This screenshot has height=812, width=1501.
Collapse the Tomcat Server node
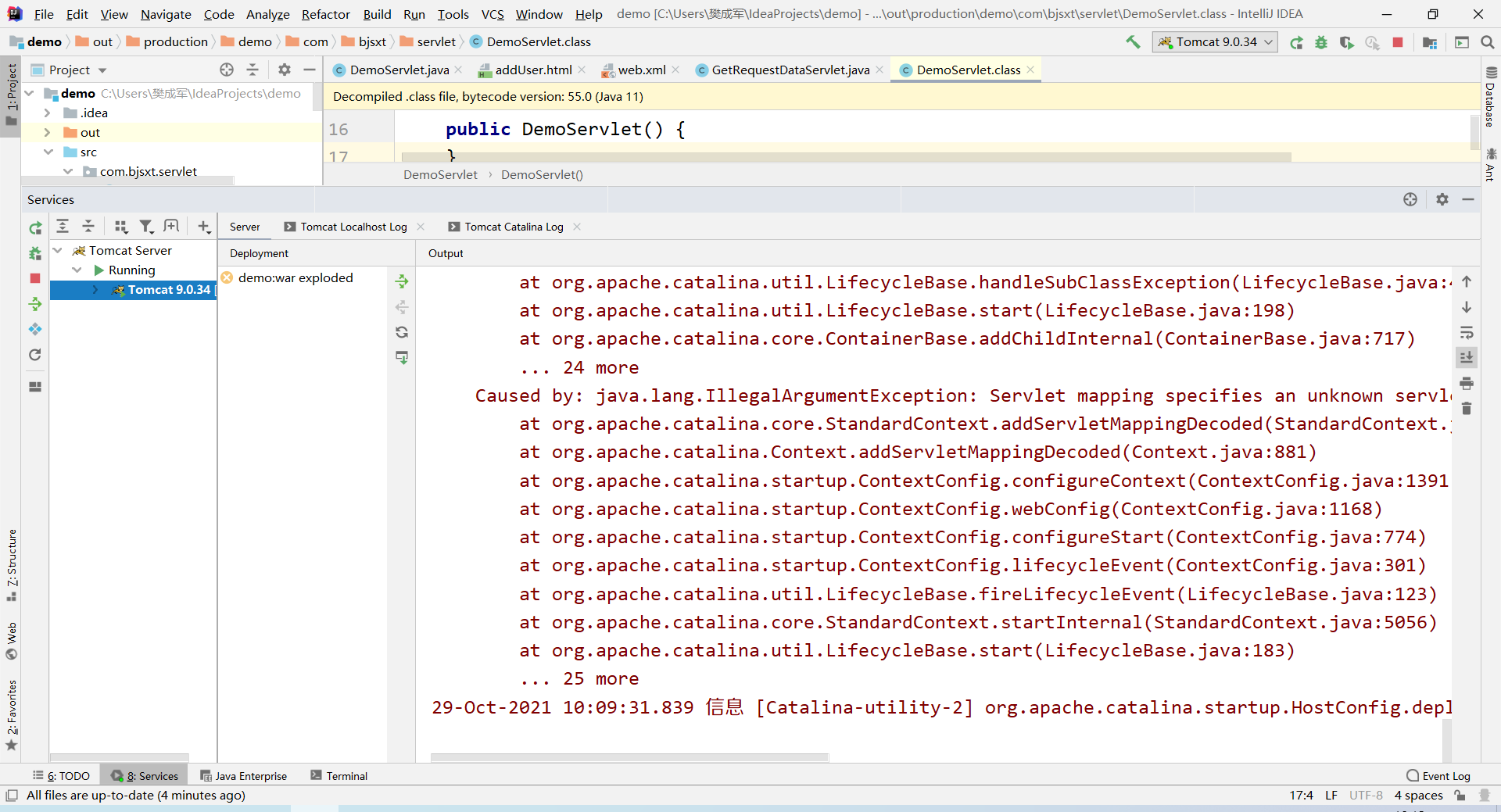click(57, 250)
